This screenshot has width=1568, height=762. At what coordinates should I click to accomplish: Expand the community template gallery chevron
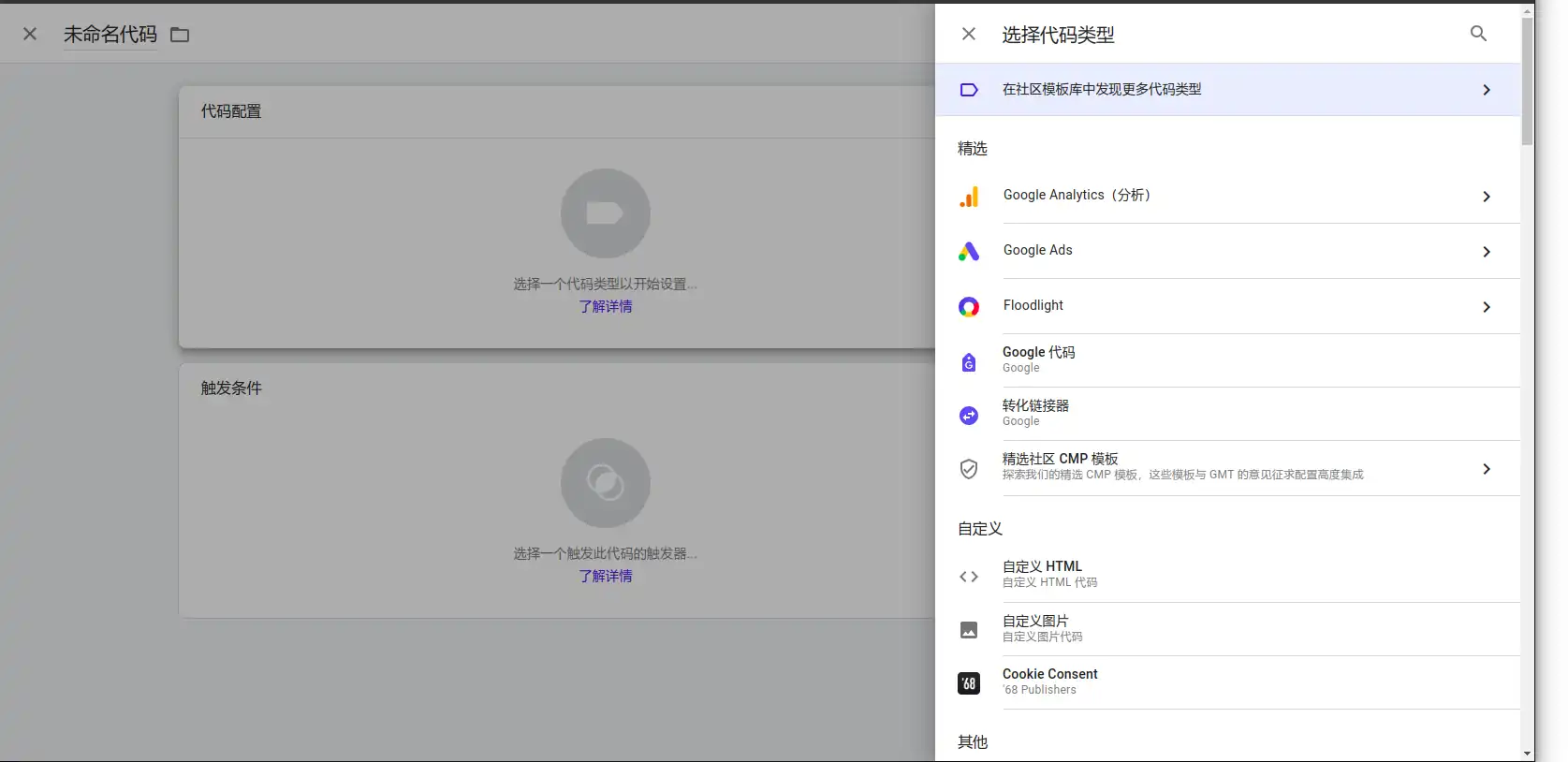coord(1487,90)
